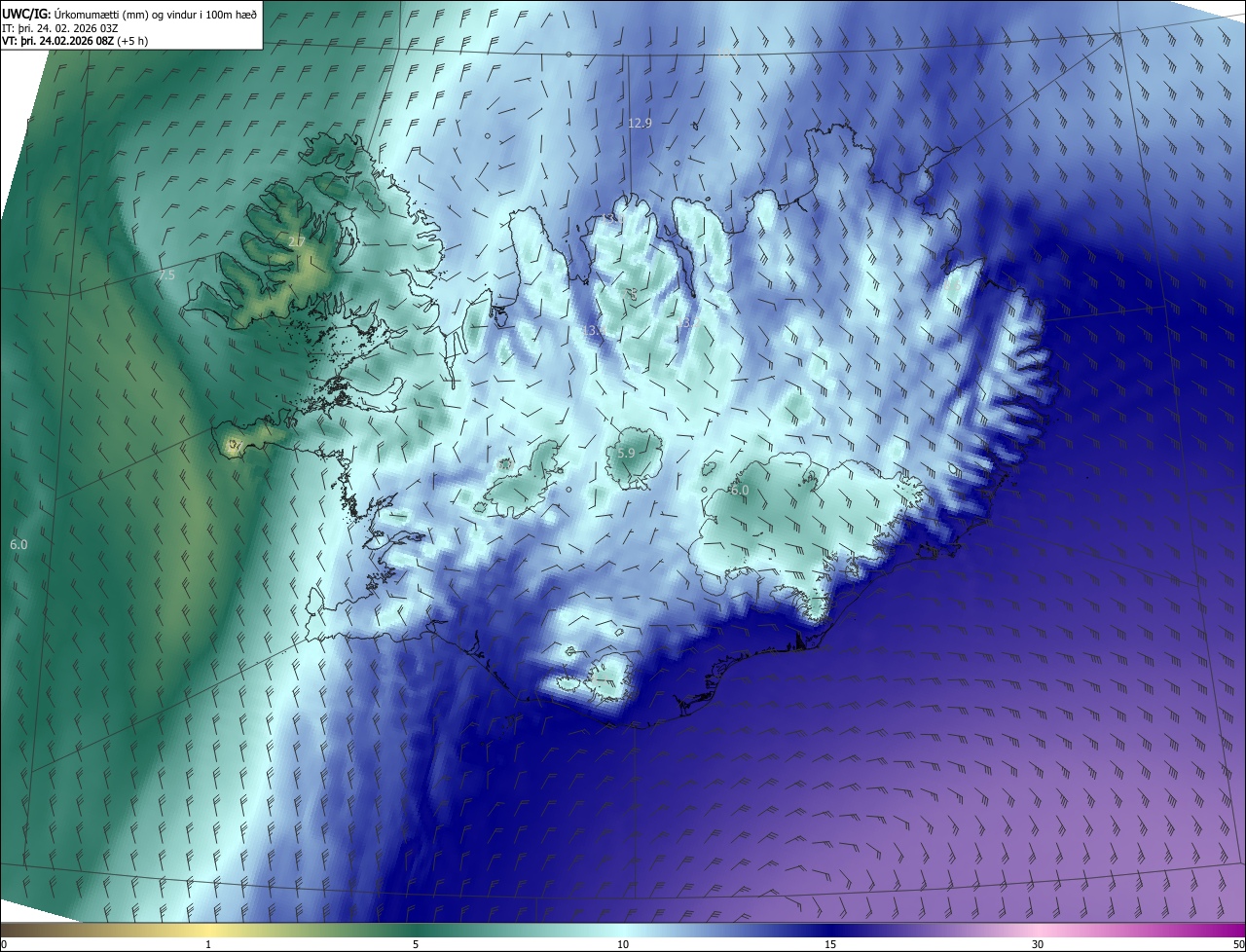Click the colour scale tick label '0'
The height and width of the screenshot is (952, 1246).
tap(3, 944)
